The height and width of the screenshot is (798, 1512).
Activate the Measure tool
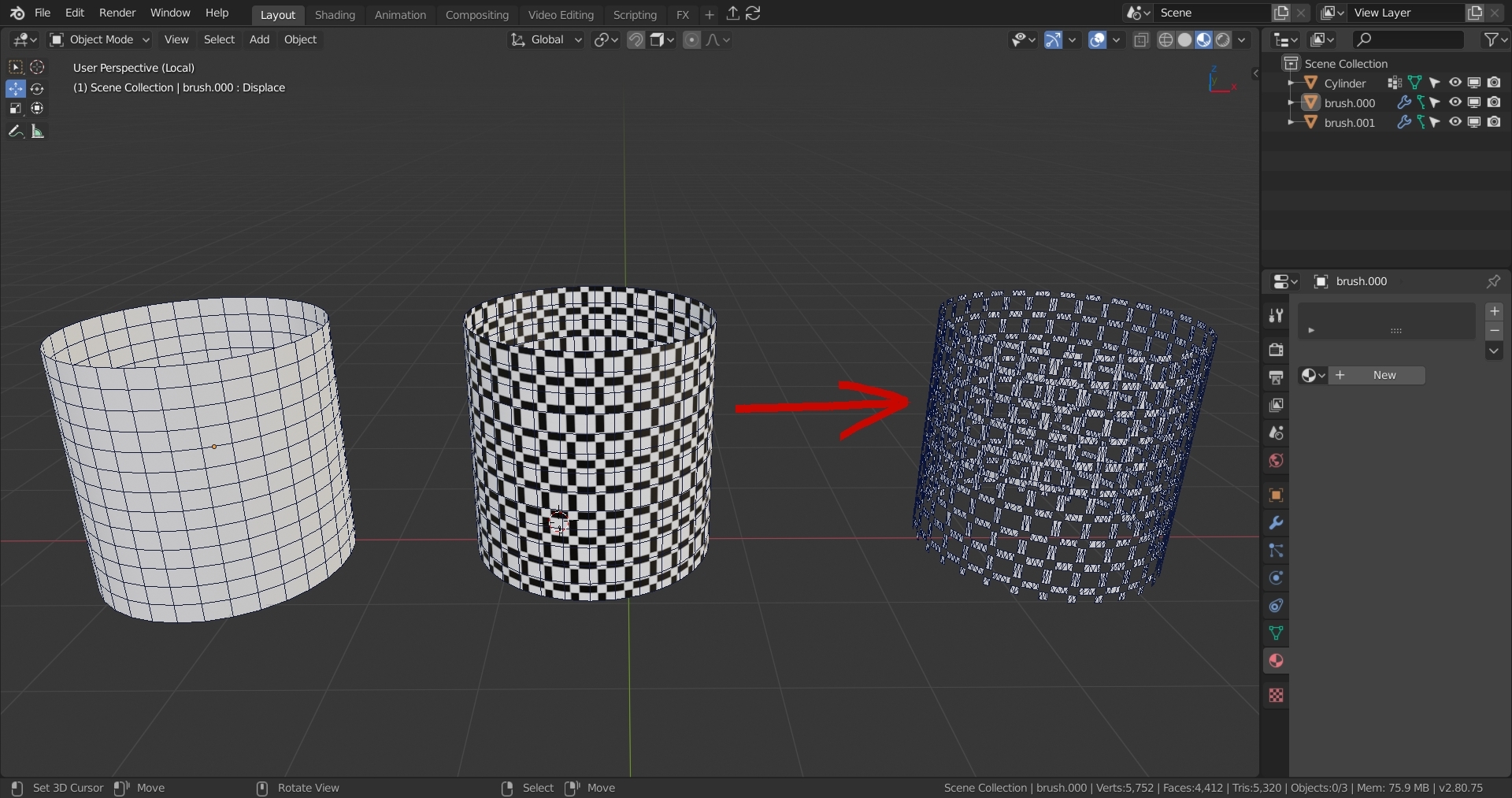click(x=37, y=132)
